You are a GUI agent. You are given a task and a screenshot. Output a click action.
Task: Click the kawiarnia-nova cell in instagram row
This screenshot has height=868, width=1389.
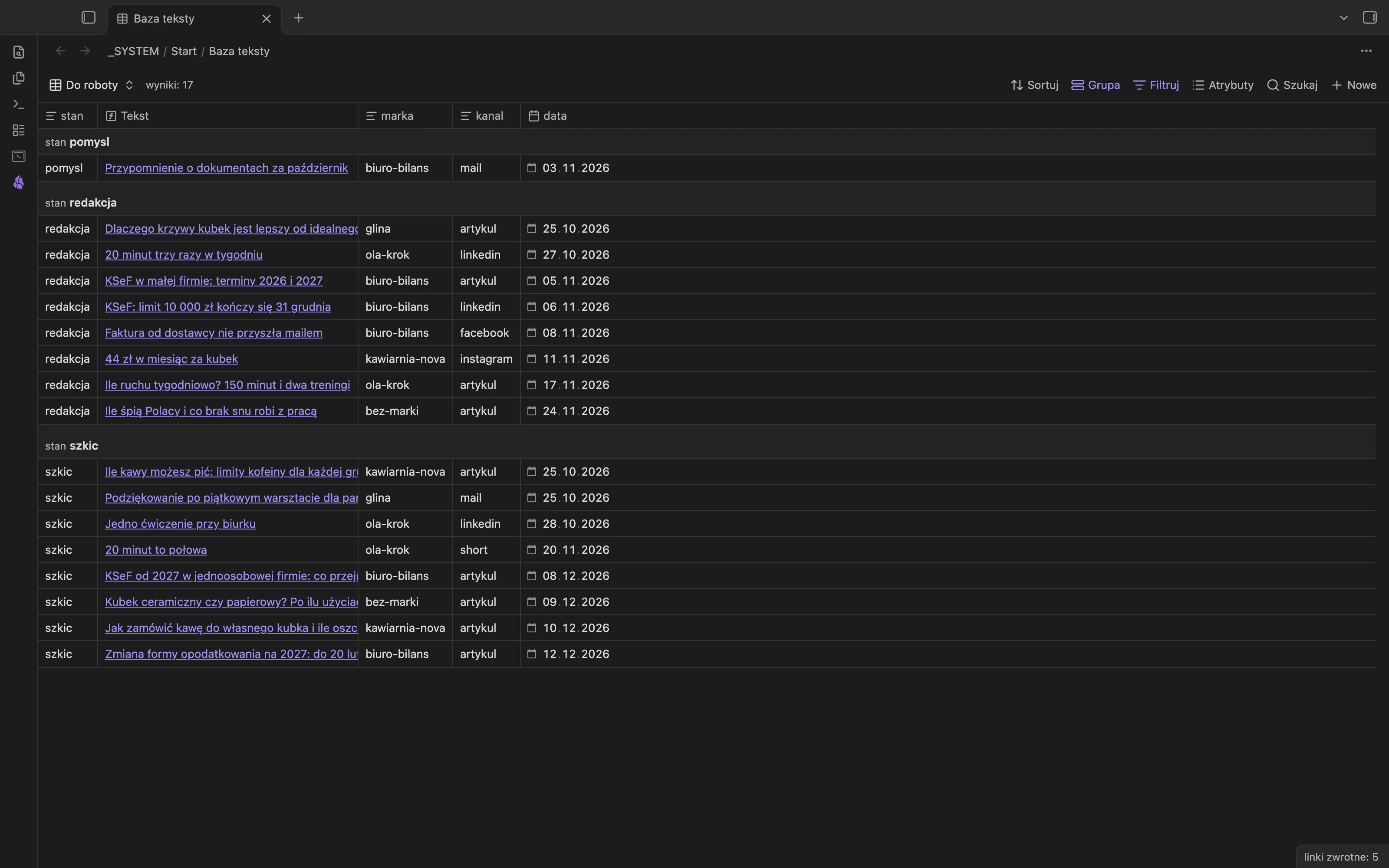[x=405, y=359]
